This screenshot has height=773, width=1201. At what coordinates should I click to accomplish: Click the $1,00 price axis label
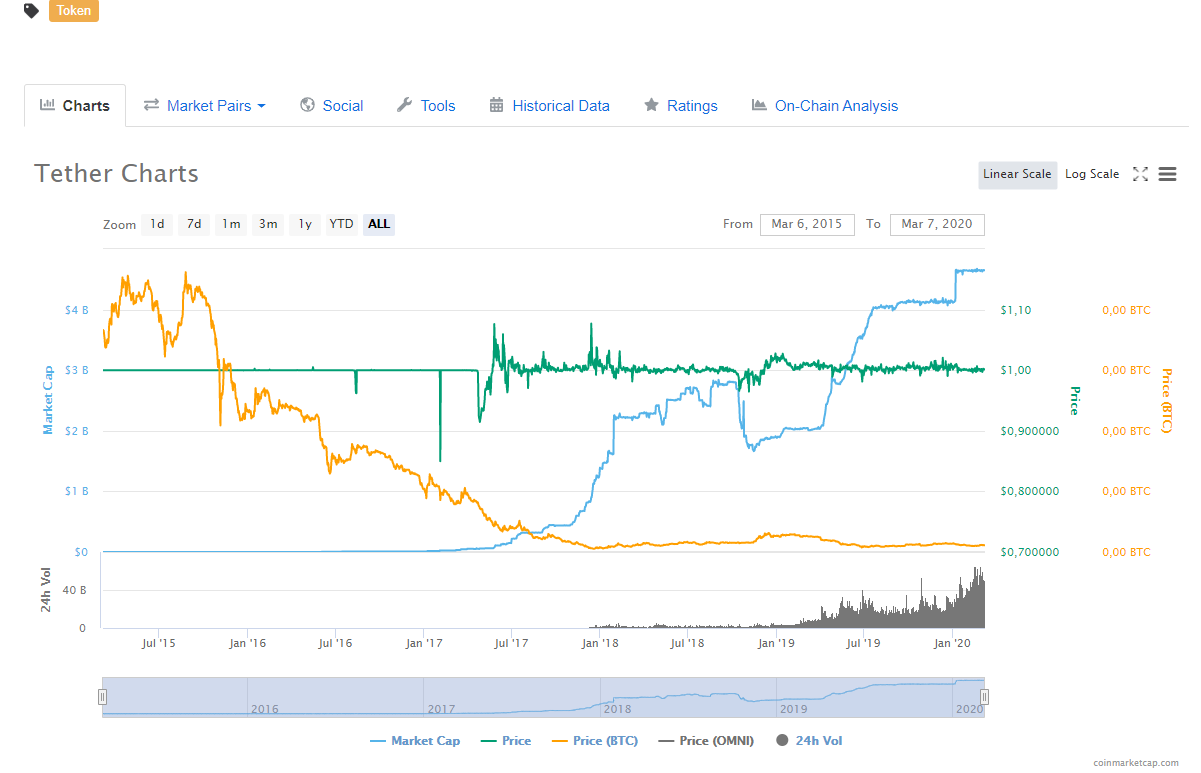click(1016, 370)
